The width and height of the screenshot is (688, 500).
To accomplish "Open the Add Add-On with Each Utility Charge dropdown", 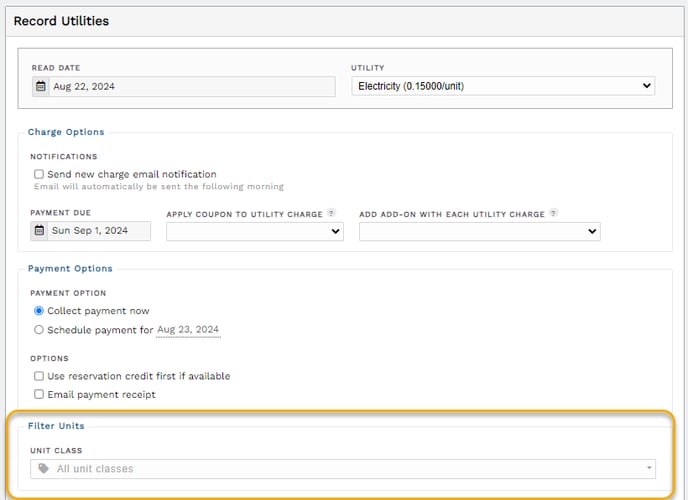I will tap(480, 231).
